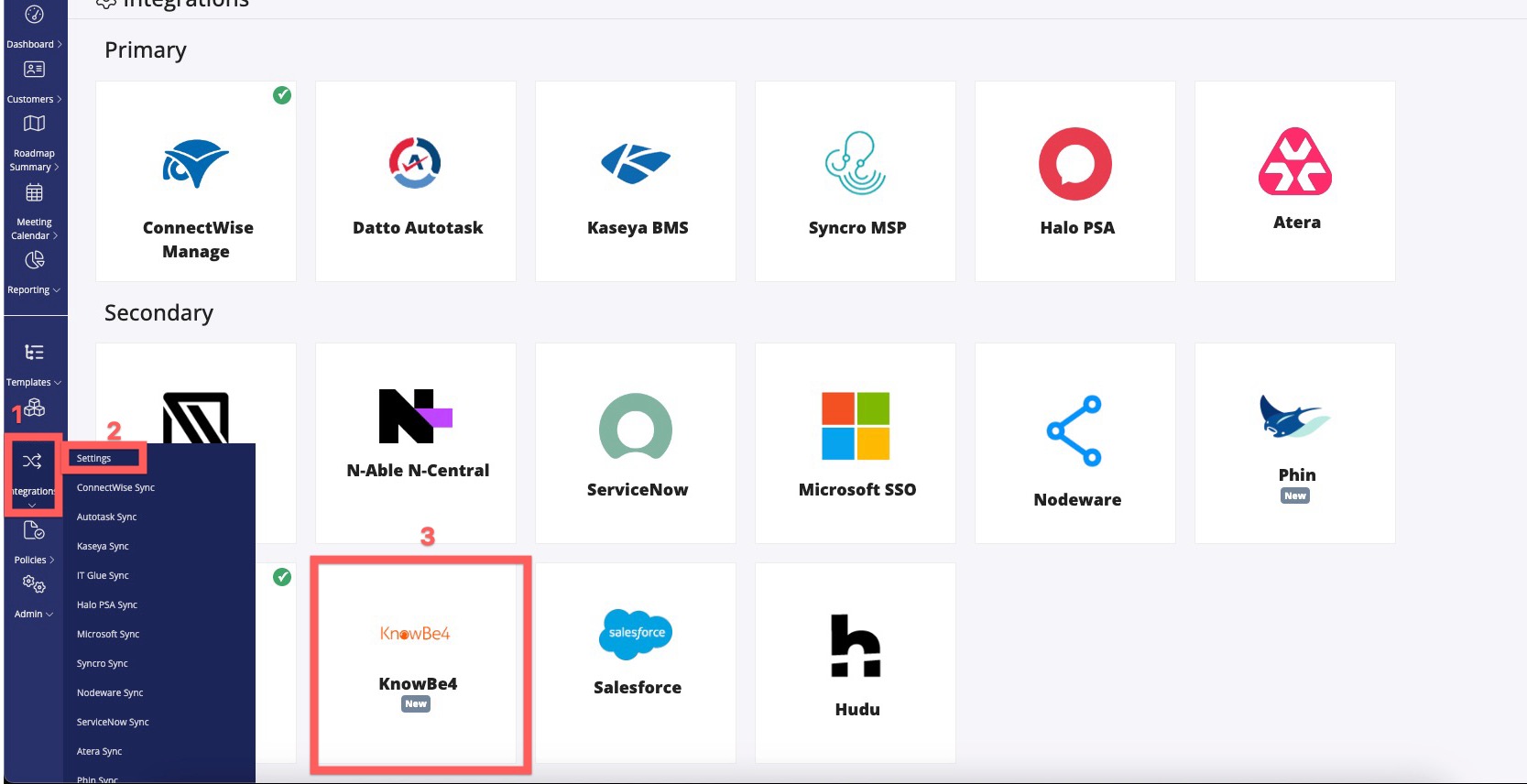Open Nodeware Sync menu entry
The width and height of the screenshot is (1527, 784).
pos(110,693)
